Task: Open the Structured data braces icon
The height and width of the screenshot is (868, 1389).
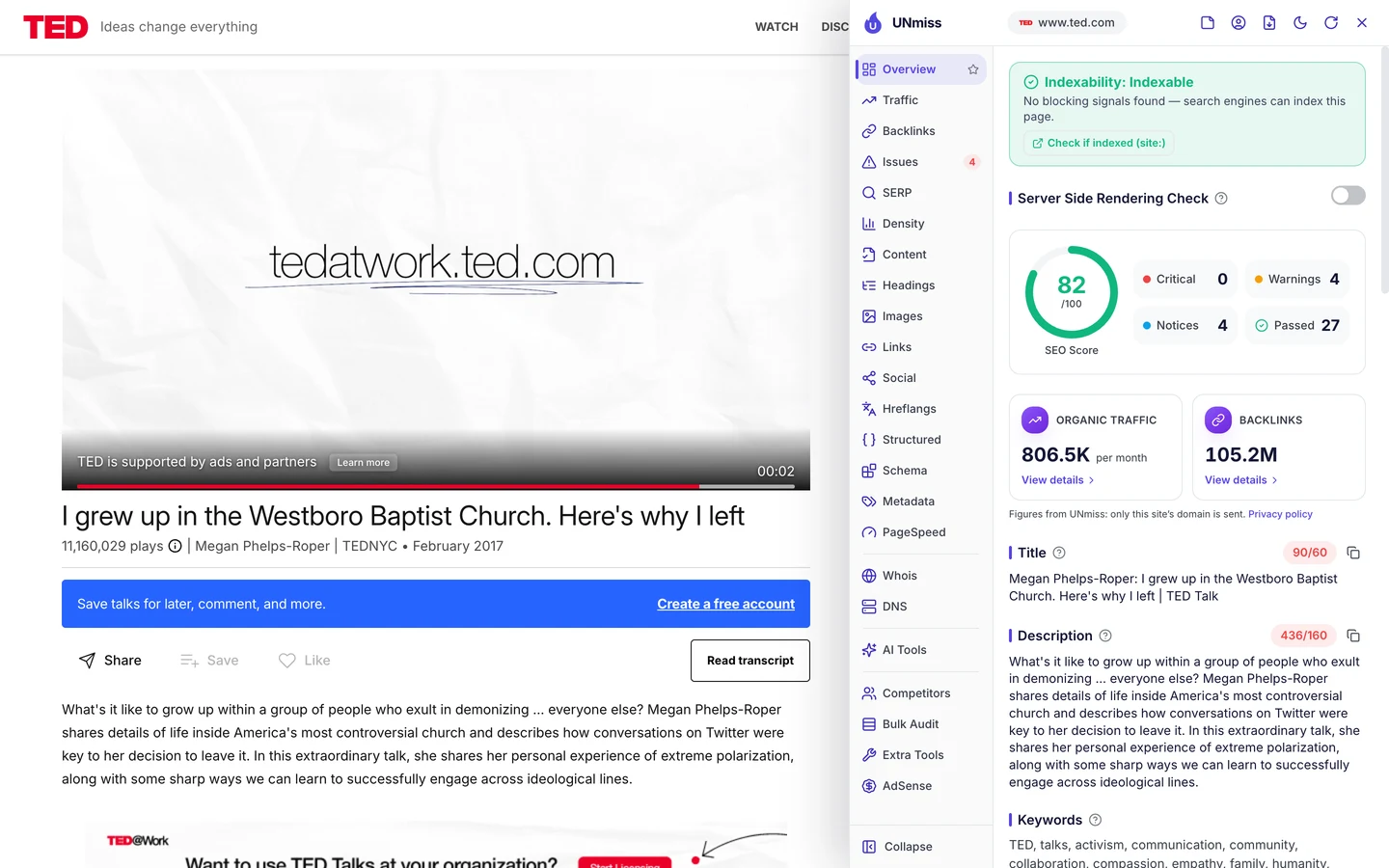Action: (x=869, y=440)
